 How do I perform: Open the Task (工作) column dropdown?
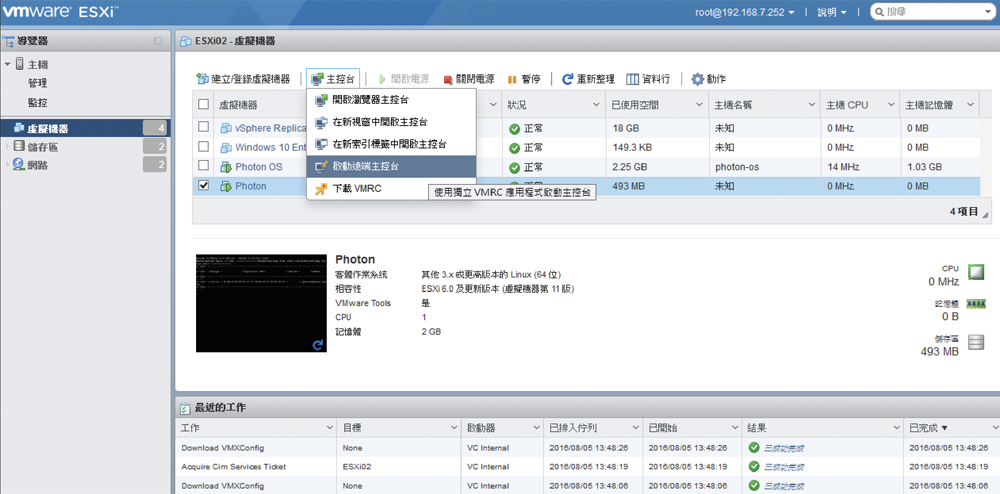[x=330, y=428]
